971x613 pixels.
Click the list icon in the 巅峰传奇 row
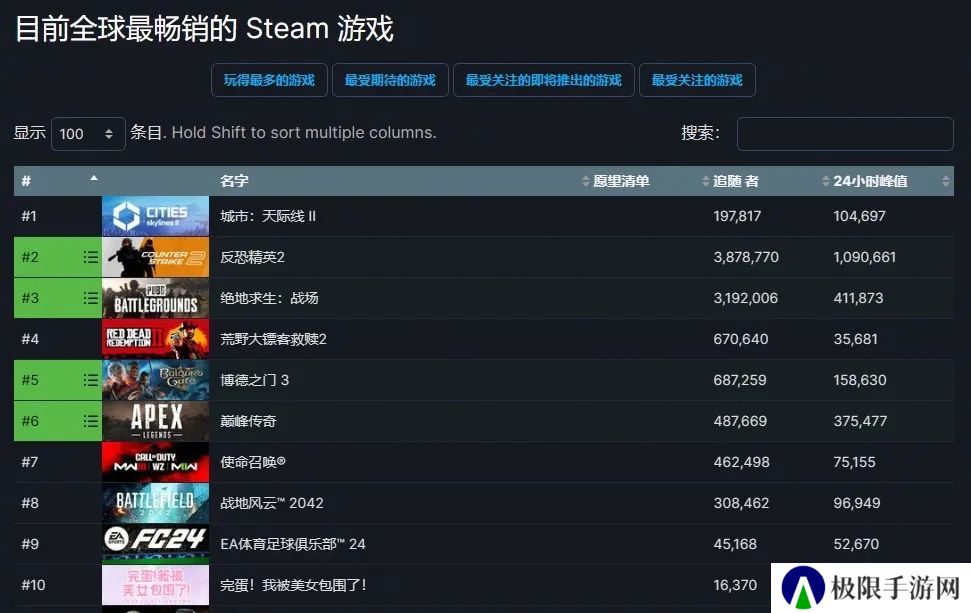(90, 421)
